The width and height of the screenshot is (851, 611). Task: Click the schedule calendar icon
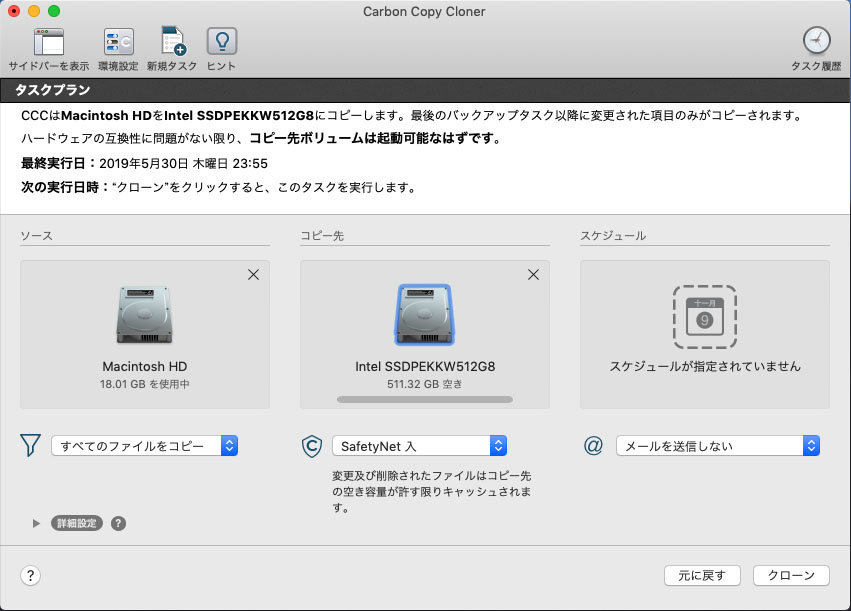(704, 317)
